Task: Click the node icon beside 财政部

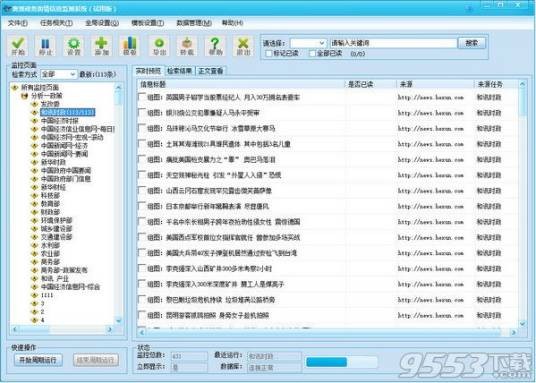Action: click(34, 212)
